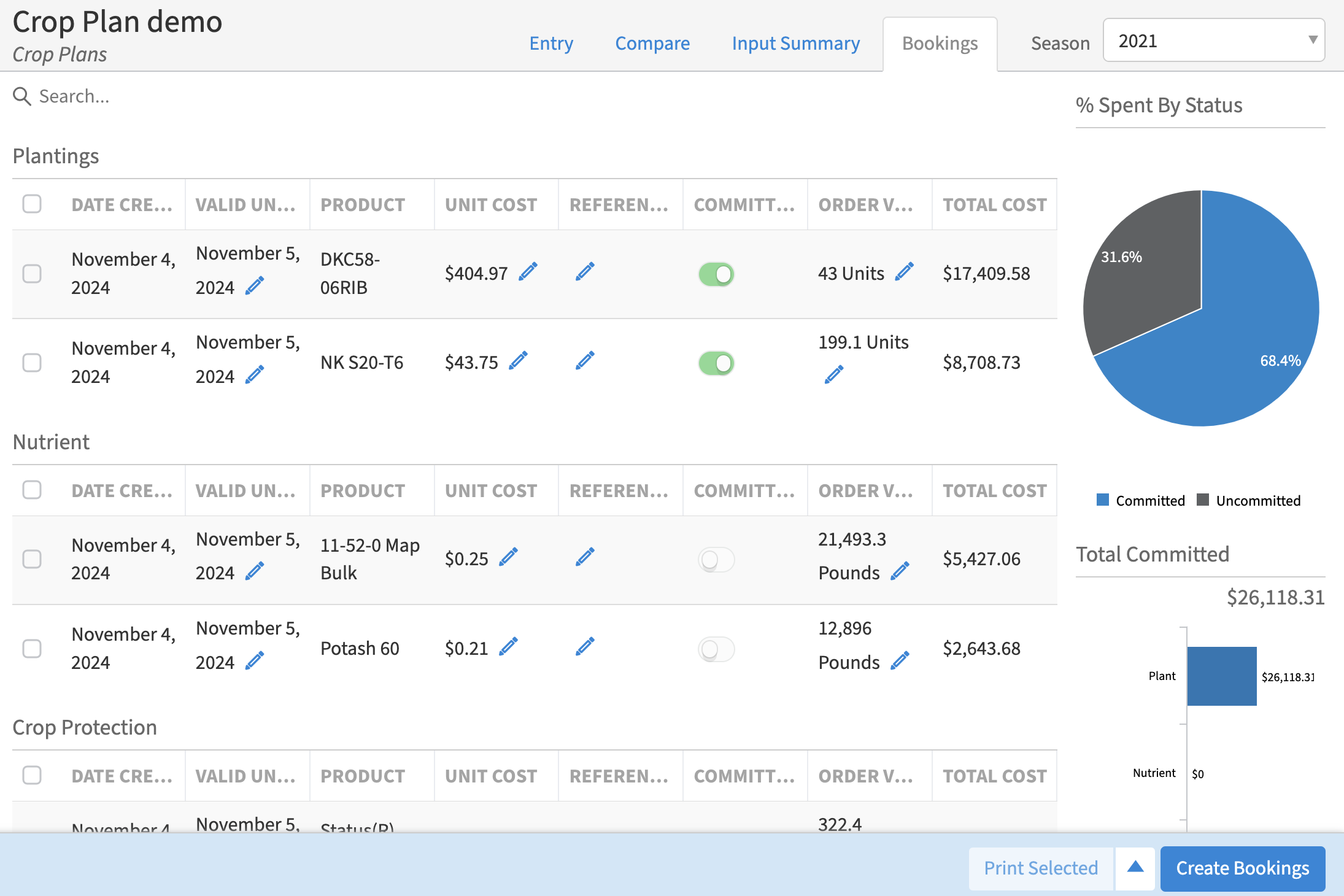This screenshot has height=896, width=1344.
Task: Edit order volume of 43 Units
Action: click(x=904, y=271)
